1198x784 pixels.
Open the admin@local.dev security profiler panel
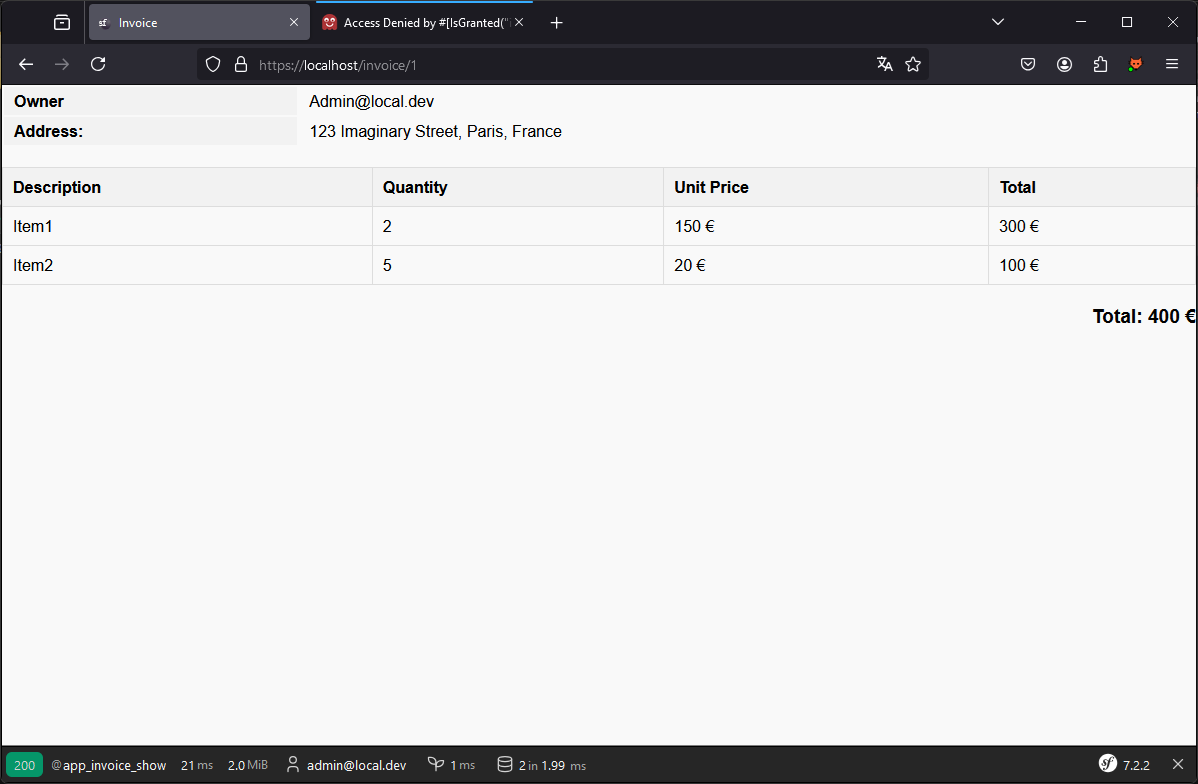point(346,765)
